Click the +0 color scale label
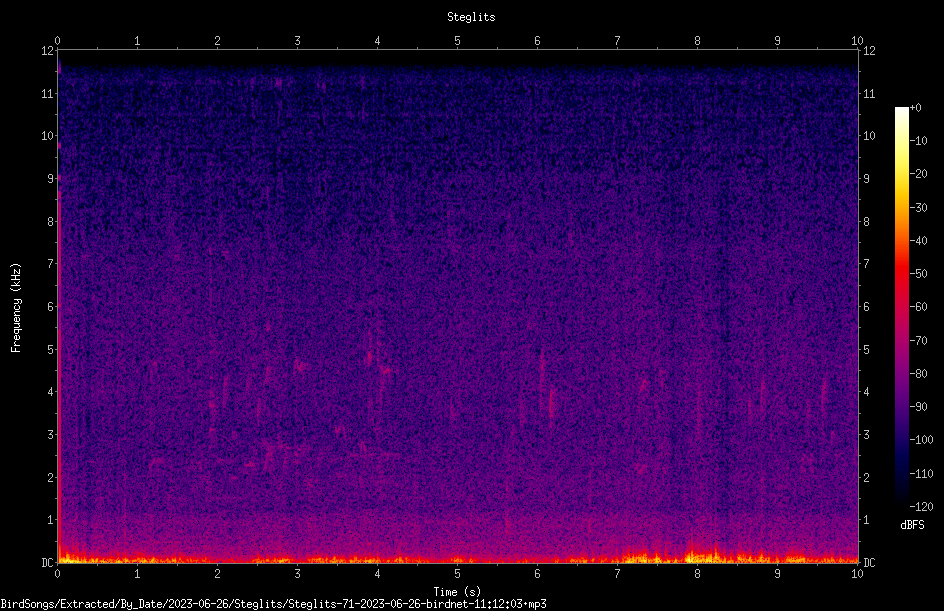 pyautogui.click(x=915, y=108)
